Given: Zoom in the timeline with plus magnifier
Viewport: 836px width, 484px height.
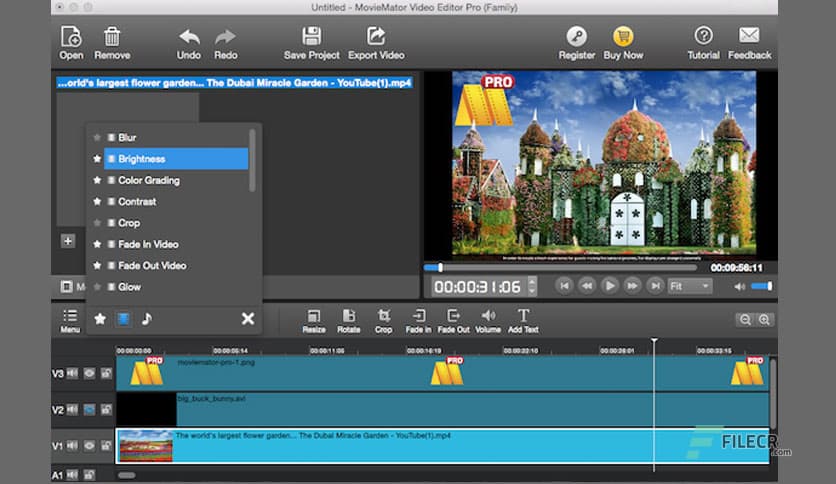Looking at the screenshot, I should [x=764, y=319].
